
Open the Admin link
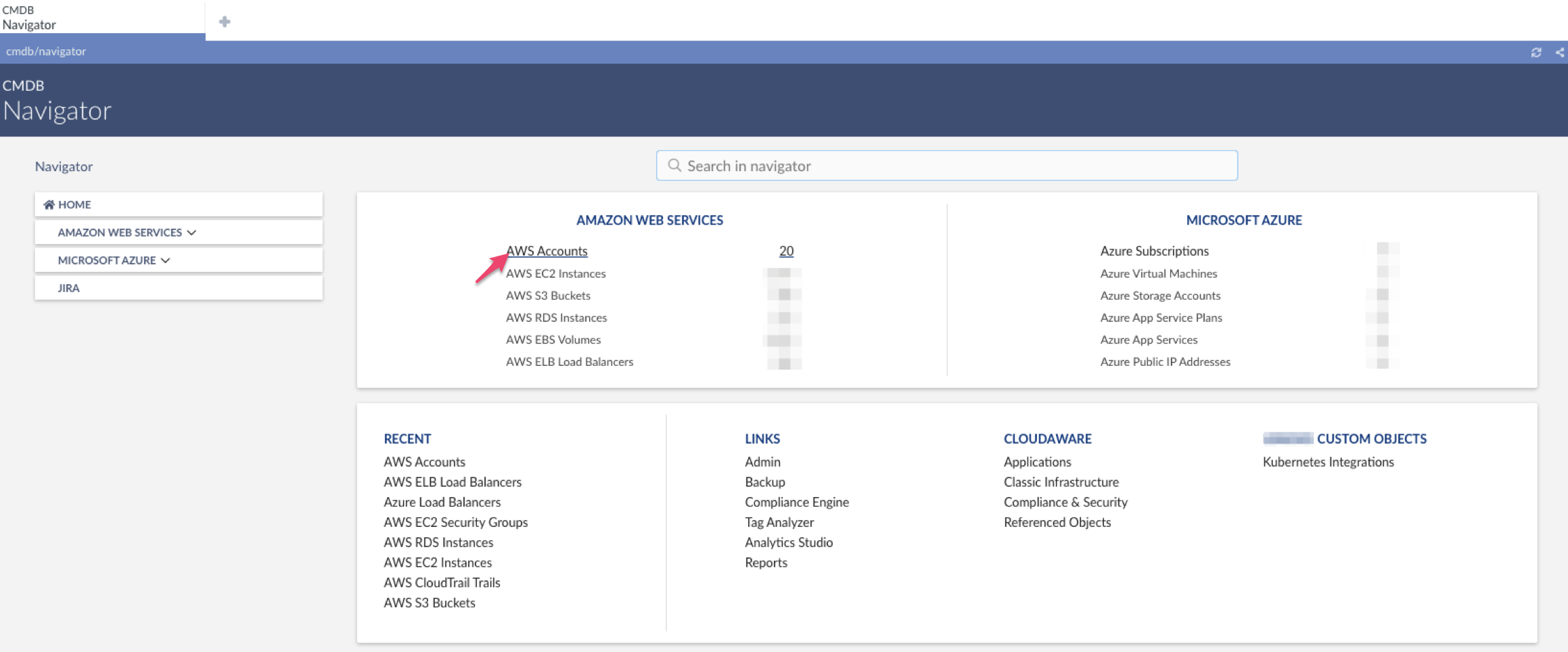click(762, 462)
